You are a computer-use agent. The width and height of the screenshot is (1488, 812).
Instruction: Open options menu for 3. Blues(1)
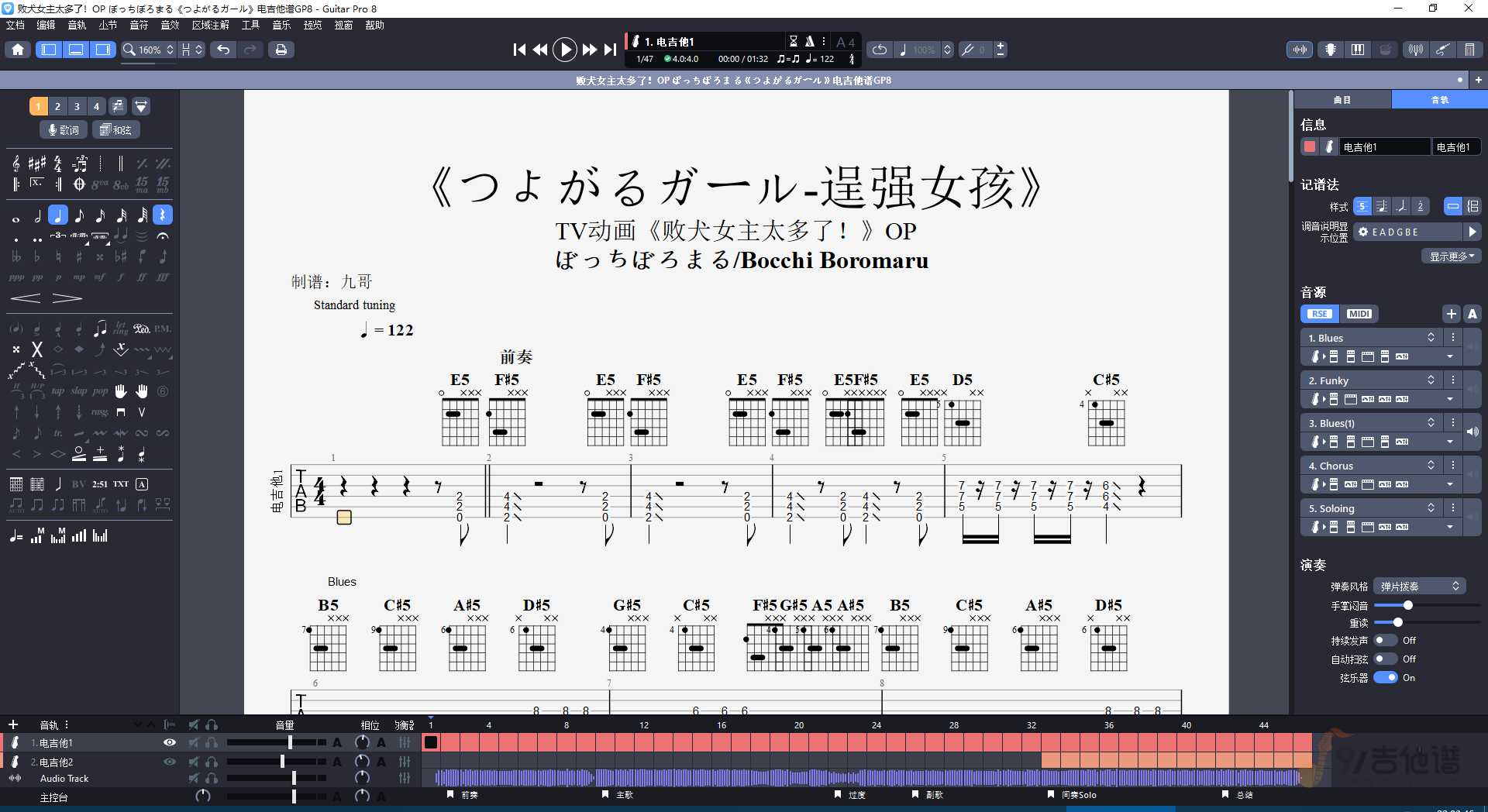pos(1453,423)
